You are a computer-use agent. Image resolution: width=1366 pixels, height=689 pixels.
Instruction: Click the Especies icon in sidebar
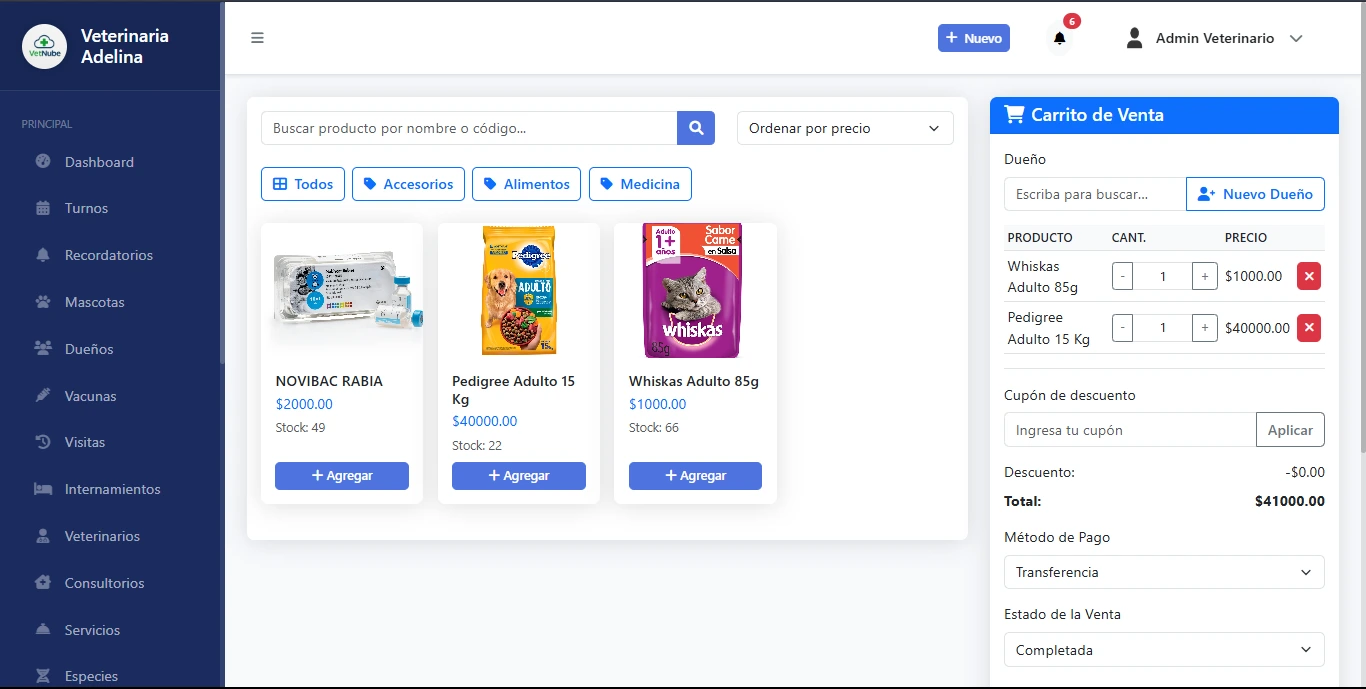(43, 676)
